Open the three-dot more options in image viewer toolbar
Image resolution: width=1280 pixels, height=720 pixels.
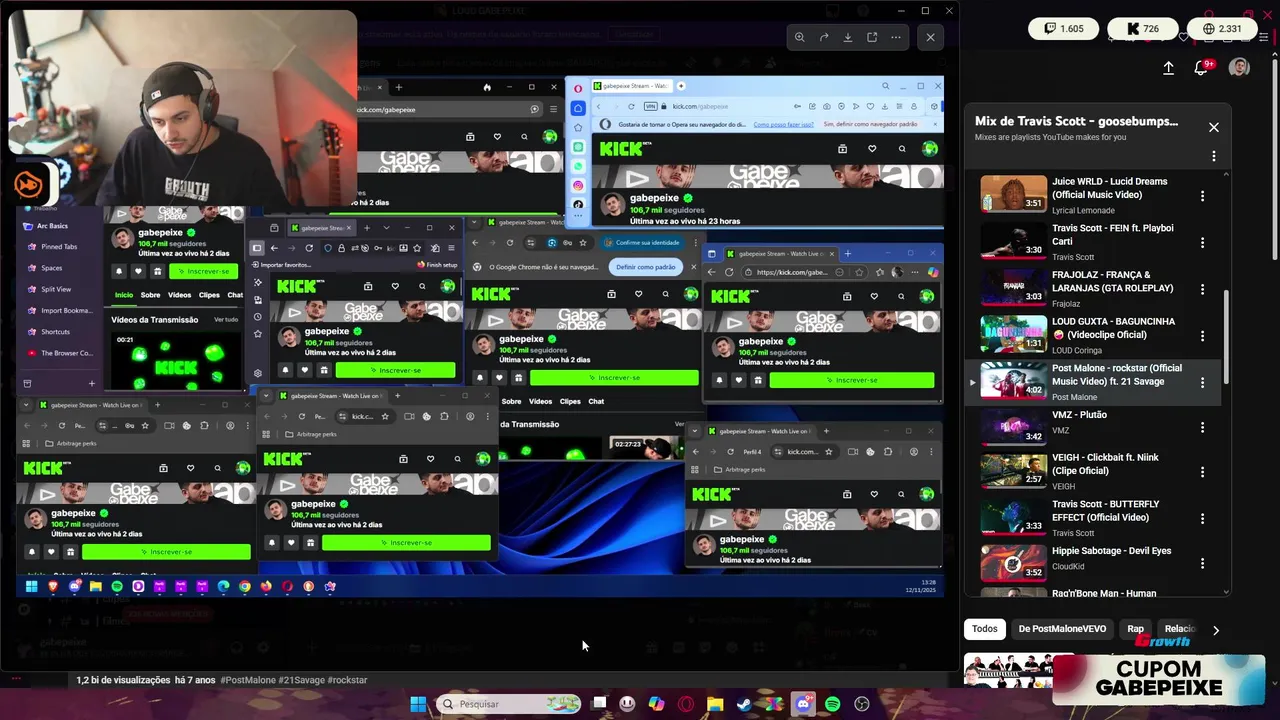click(896, 37)
